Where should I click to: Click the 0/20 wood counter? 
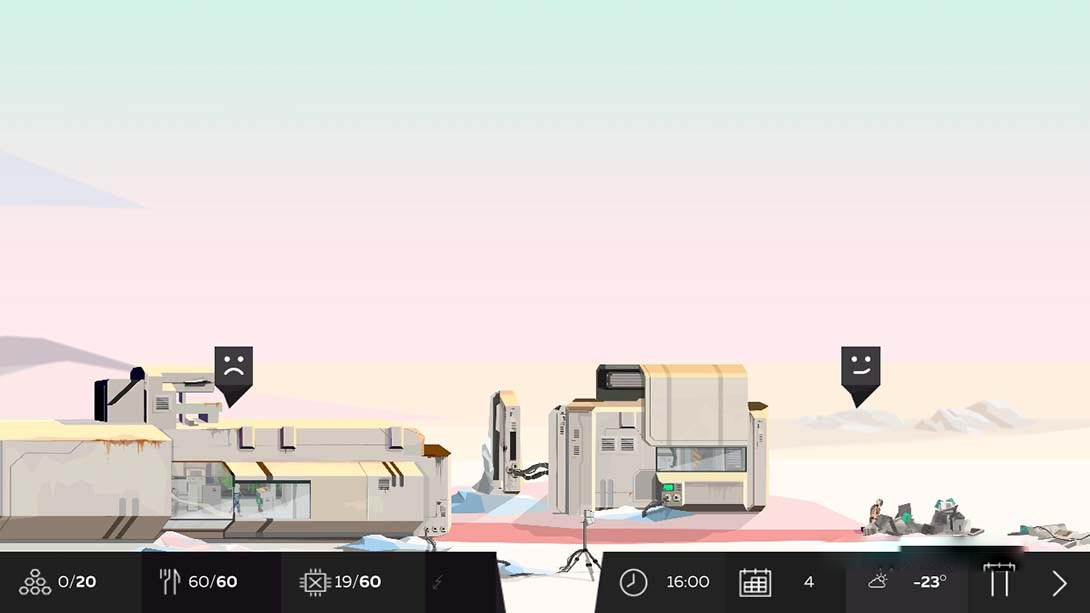77,582
